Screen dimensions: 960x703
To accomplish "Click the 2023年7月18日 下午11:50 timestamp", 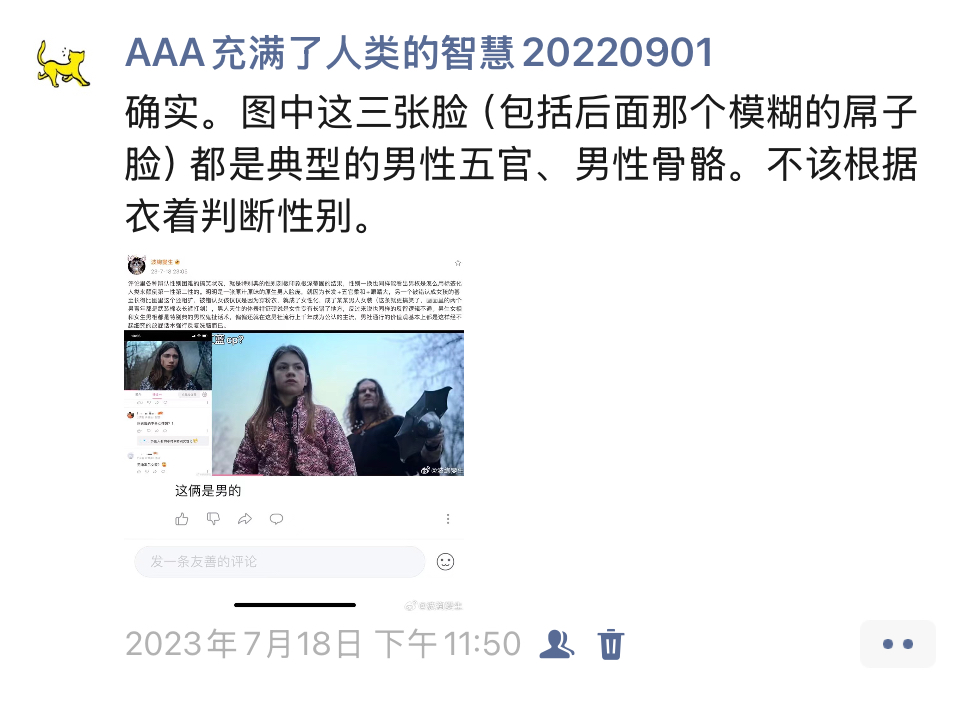I will click(x=323, y=644).
